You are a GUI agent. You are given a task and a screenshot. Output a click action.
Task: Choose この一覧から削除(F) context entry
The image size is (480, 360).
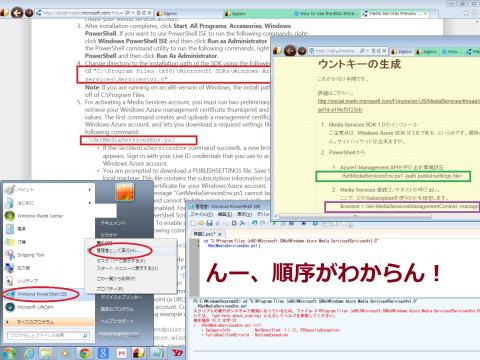[130, 278]
